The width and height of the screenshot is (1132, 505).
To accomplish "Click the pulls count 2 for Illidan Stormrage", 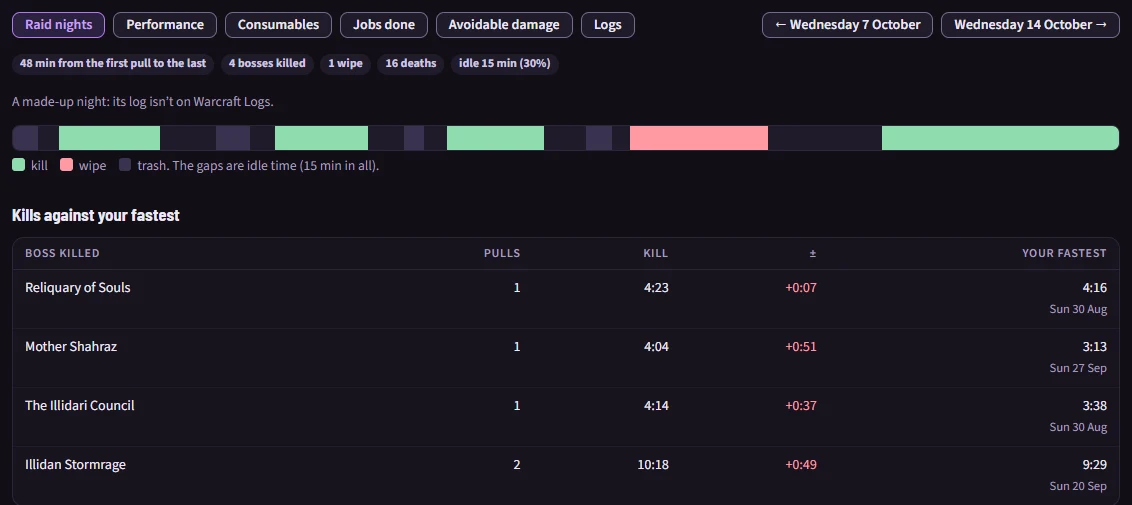I will [517, 465].
